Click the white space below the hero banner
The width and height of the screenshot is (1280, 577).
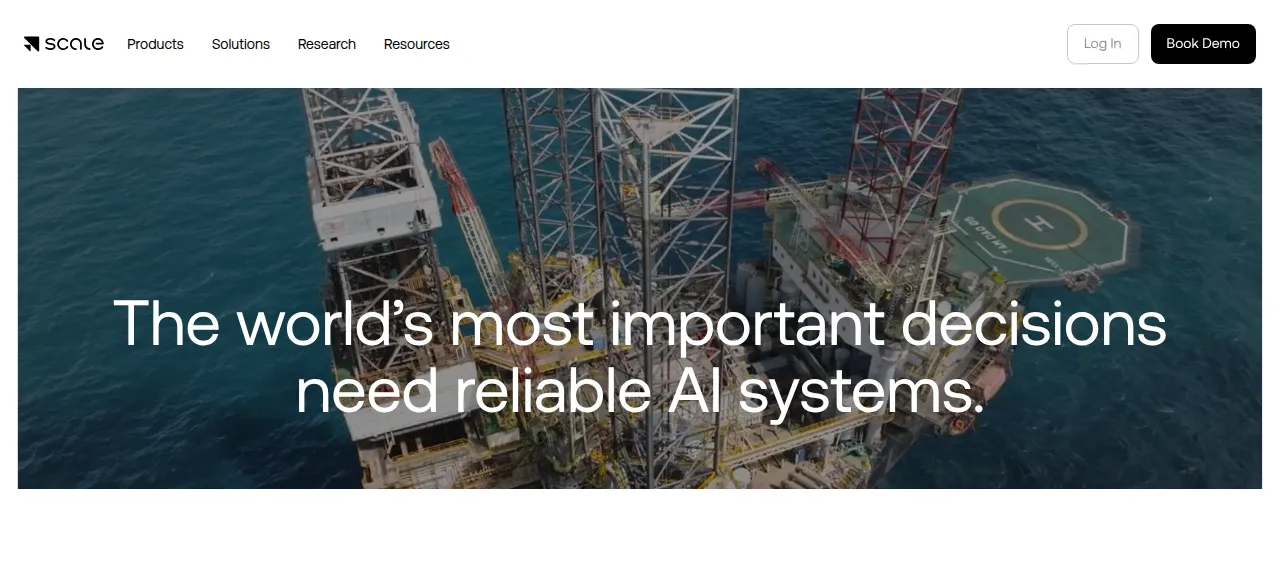coord(640,532)
